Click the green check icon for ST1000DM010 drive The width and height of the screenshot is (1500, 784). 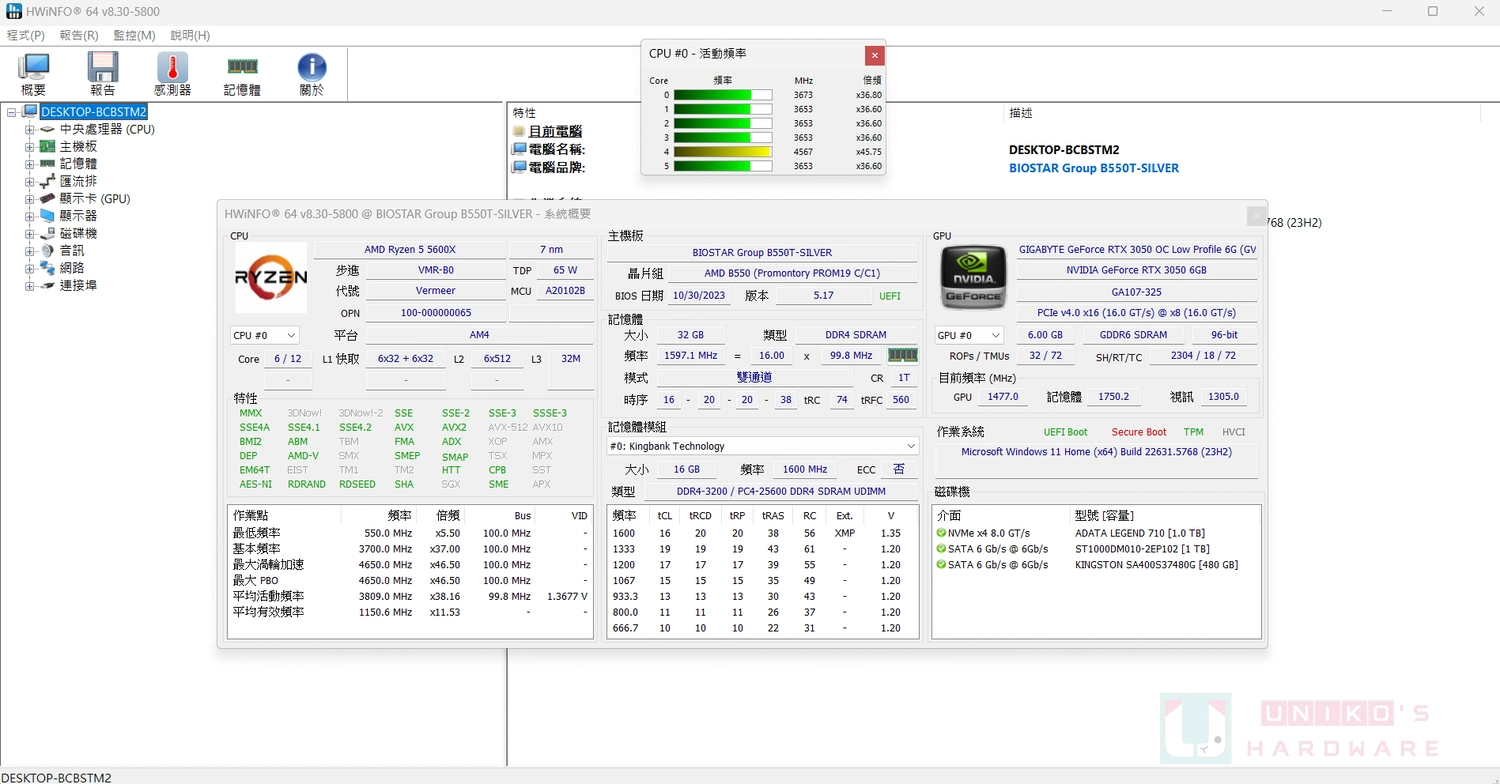click(941, 549)
